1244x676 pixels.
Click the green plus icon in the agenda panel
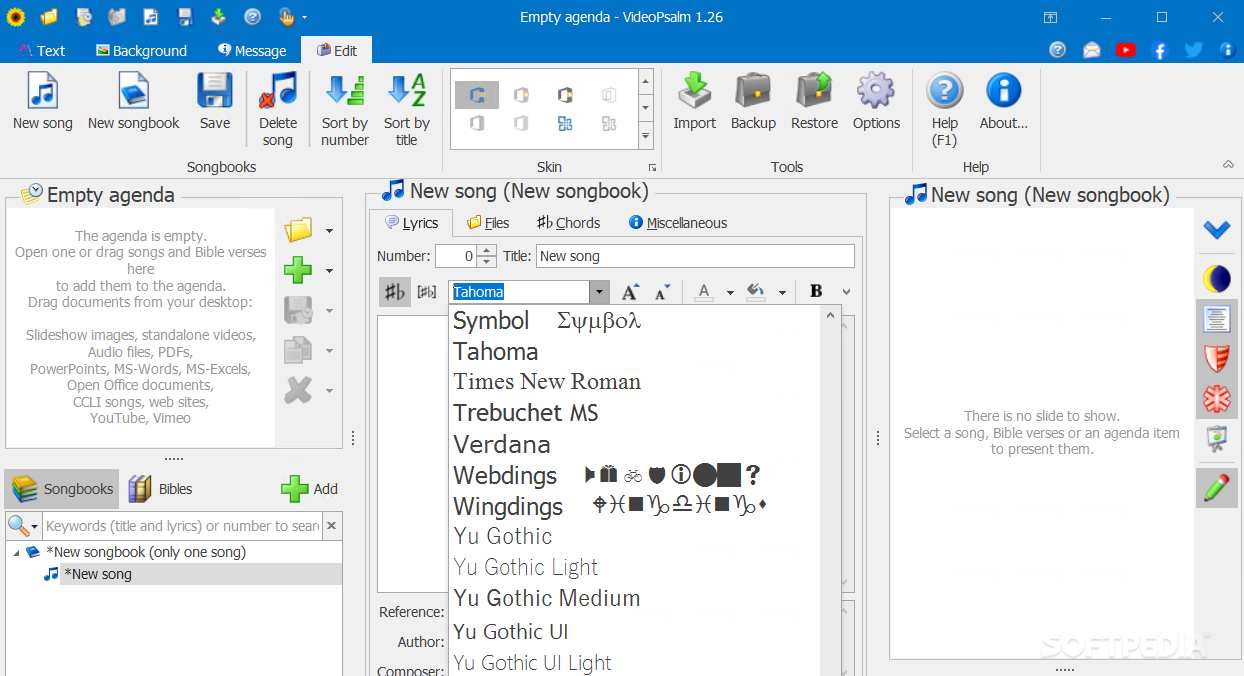pyautogui.click(x=298, y=270)
